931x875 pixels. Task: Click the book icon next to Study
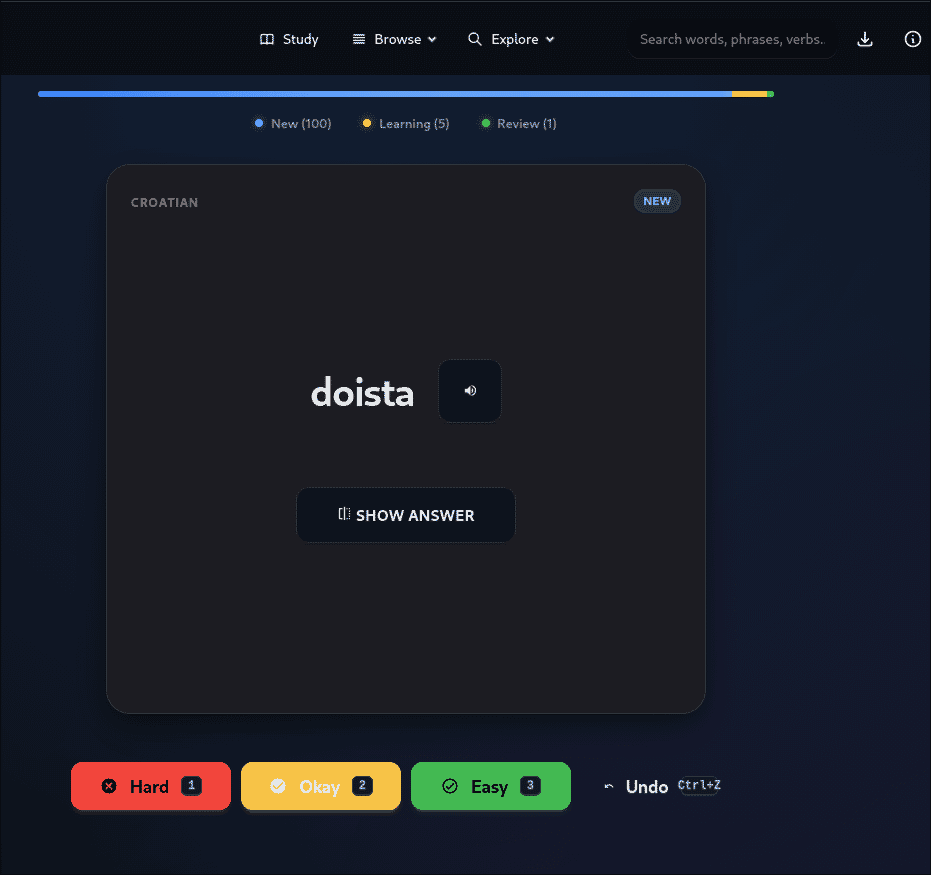pyautogui.click(x=267, y=39)
